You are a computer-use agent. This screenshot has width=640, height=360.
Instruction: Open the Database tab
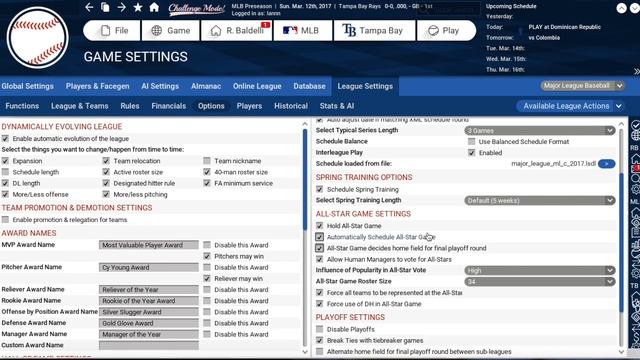(x=309, y=86)
